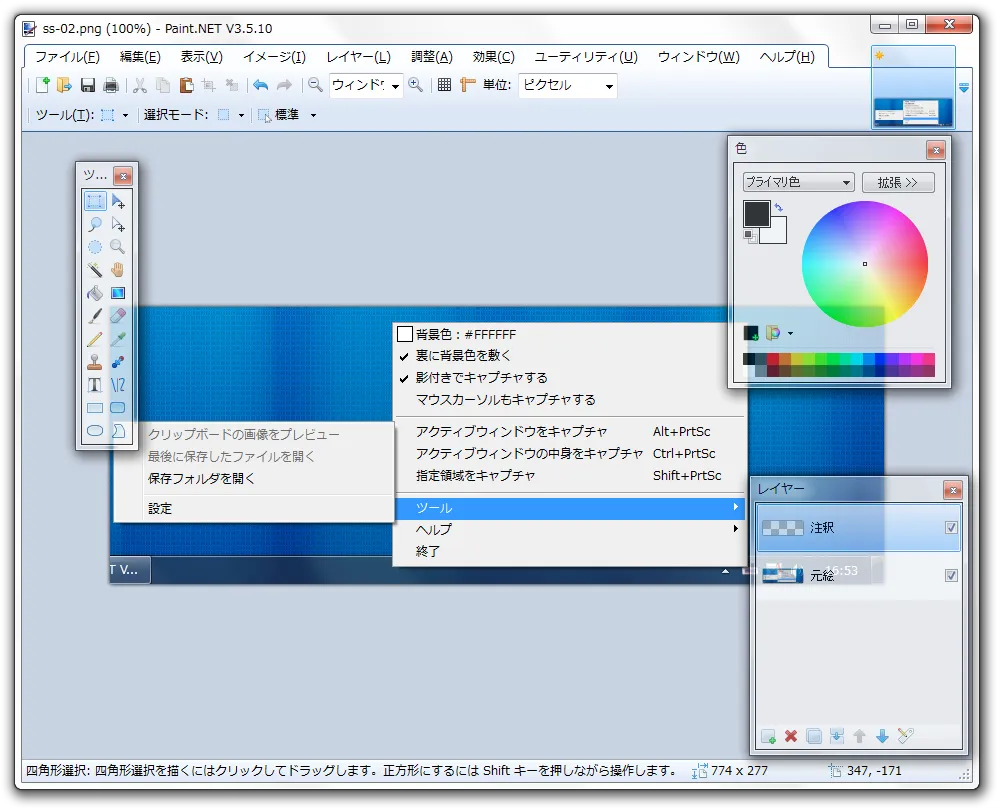The image size is (998, 808).
Task: Open the レイヤー menu
Action: (x=356, y=57)
